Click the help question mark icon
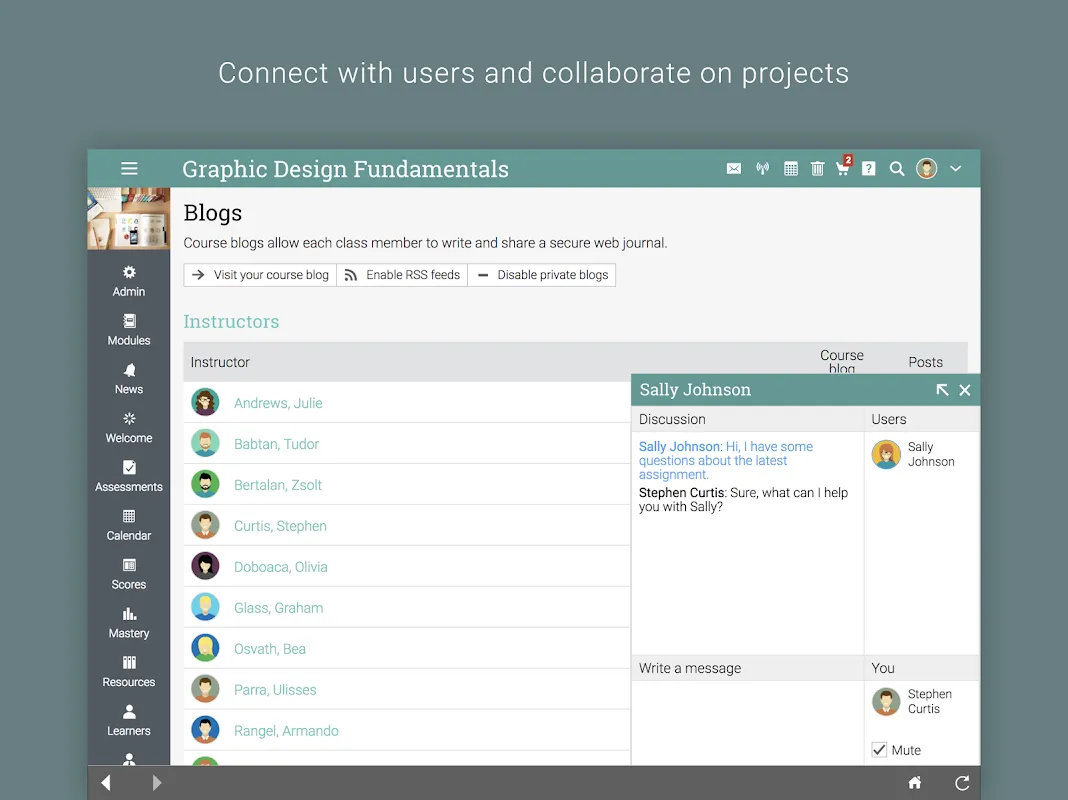The width and height of the screenshot is (1068, 800). click(869, 169)
